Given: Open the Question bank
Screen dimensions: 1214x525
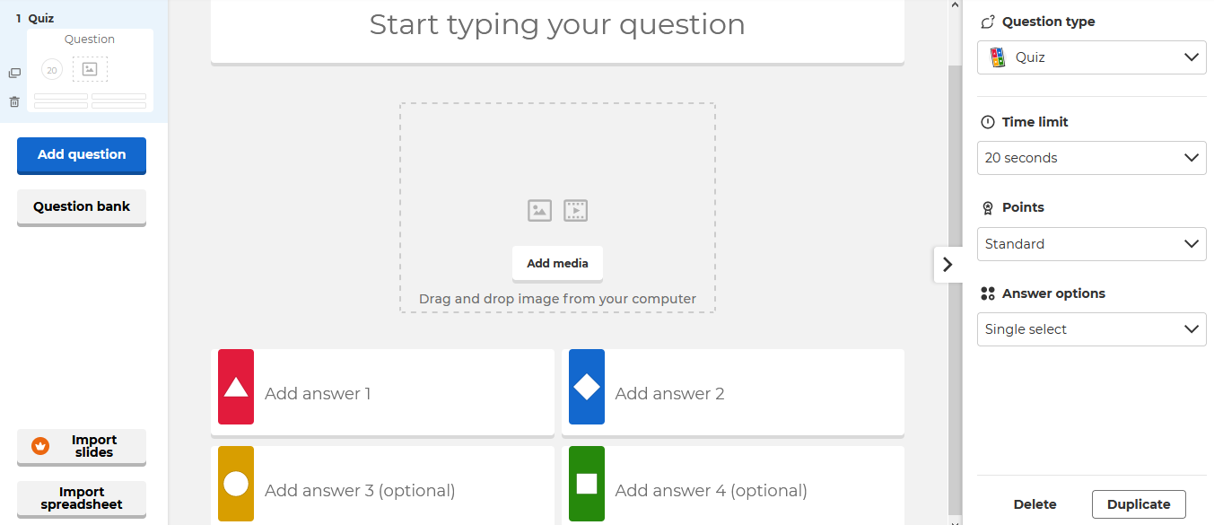Looking at the screenshot, I should (x=82, y=207).
